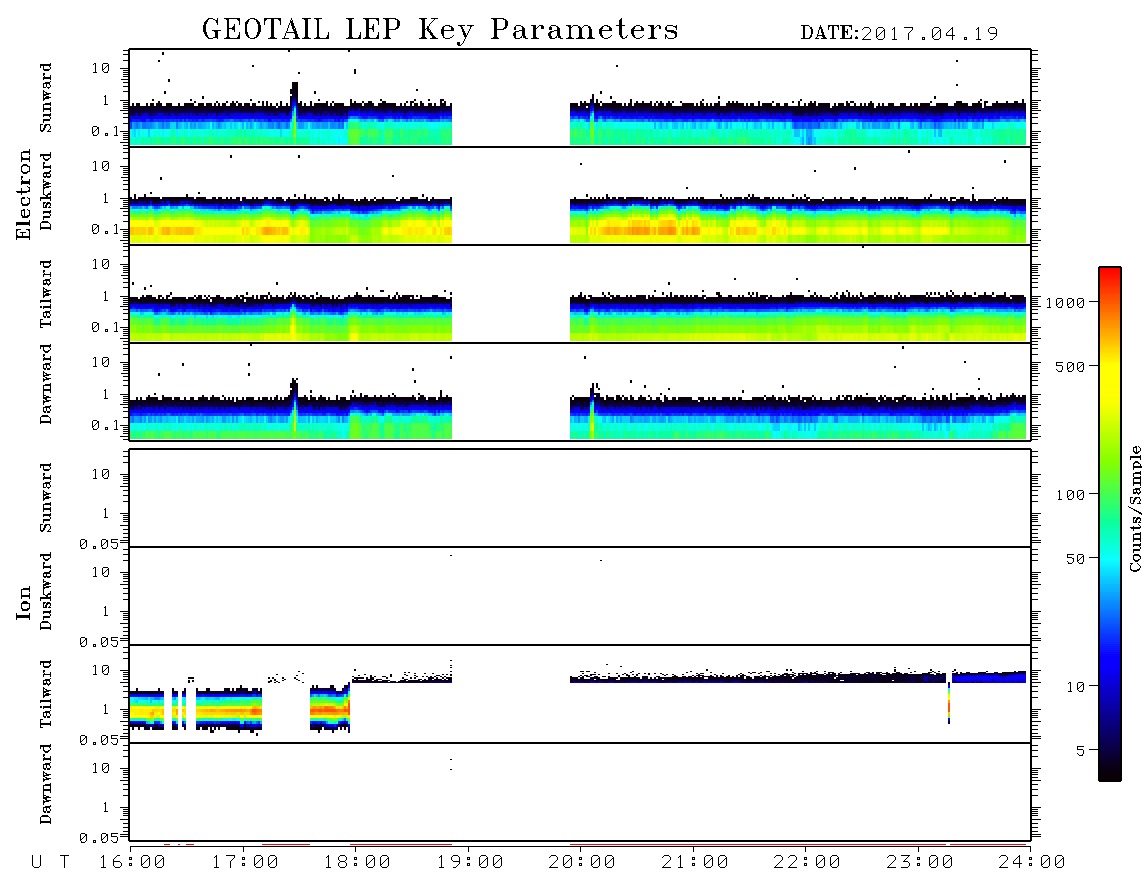Click the 500 tick label on colorbar

(x=1070, y=366)
